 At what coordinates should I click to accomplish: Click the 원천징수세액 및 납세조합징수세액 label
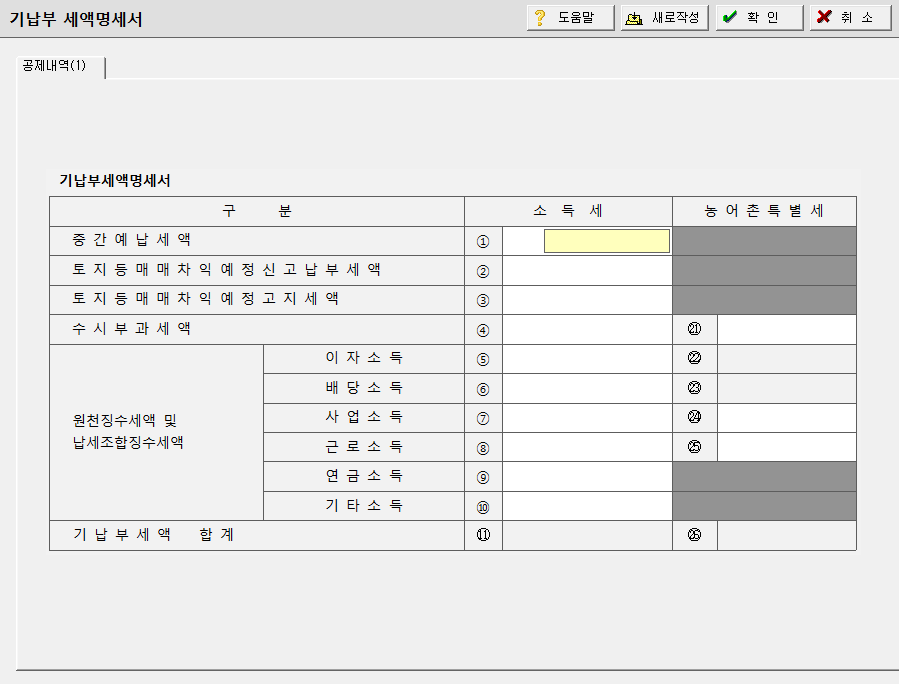click(x=128, y=432)
